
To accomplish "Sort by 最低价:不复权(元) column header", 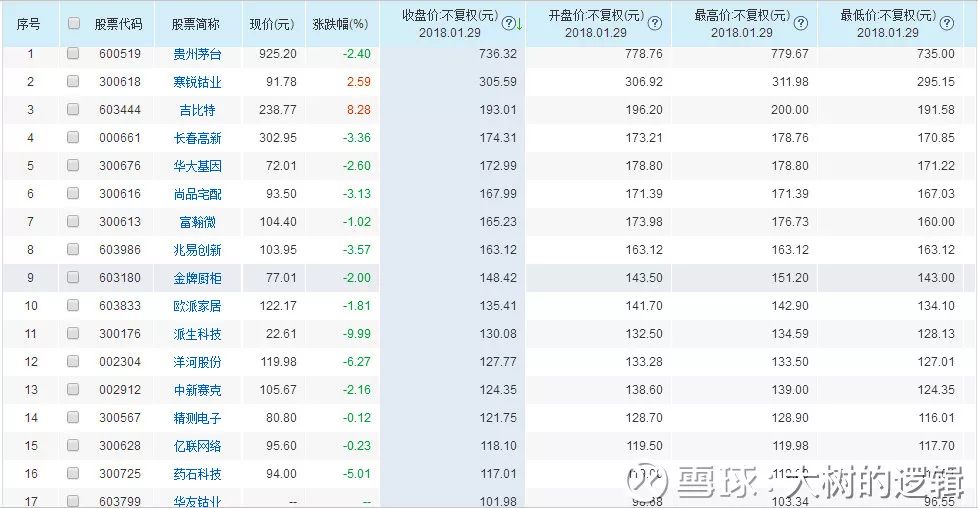I will (x=888, y=16).
